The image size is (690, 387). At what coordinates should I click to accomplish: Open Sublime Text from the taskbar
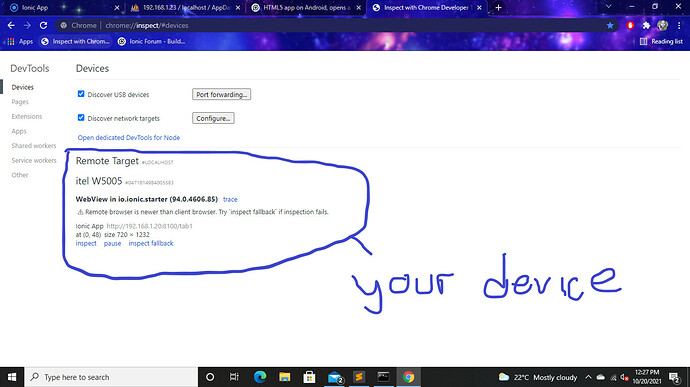pos(359,377)
